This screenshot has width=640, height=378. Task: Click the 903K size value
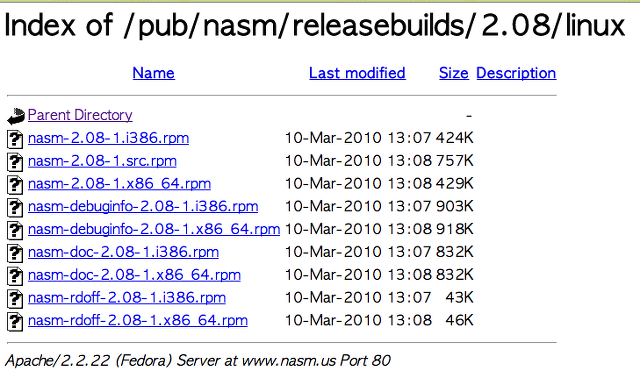(x=454, y=207)
